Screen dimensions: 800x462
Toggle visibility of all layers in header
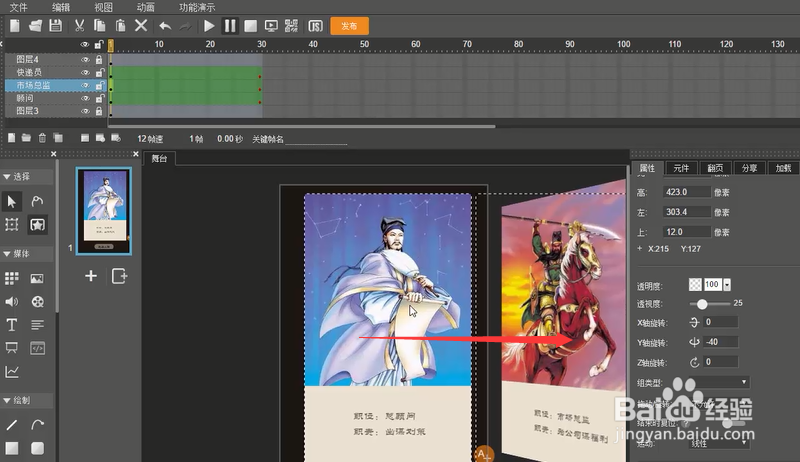(x=85, y=45)
